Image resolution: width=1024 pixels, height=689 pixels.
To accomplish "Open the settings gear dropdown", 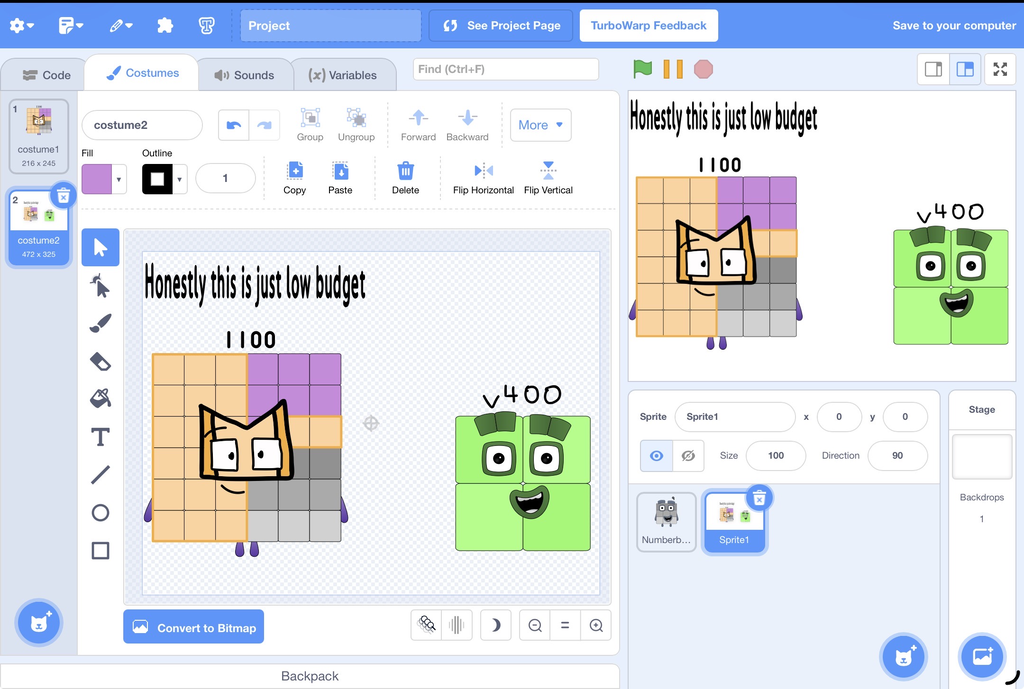I will [22, 25].
